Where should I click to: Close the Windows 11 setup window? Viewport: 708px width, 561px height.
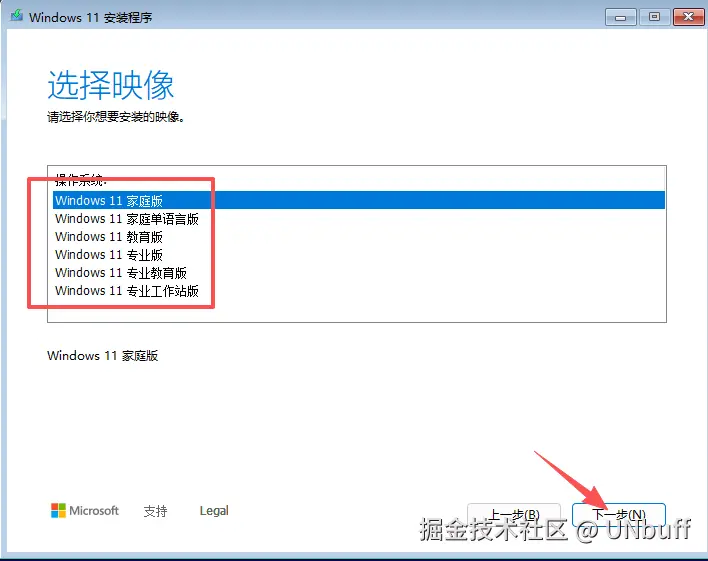coord(688,17)
